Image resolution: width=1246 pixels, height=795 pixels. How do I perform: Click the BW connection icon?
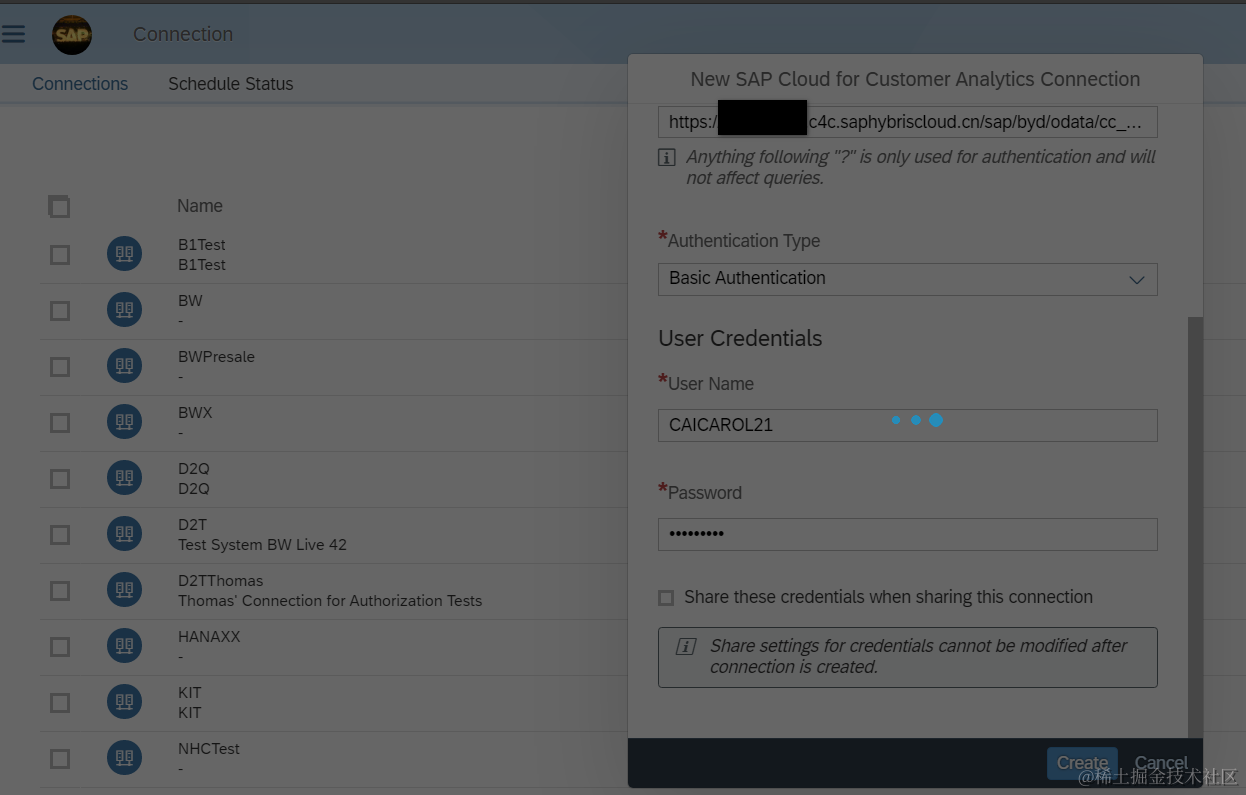[125, 311]
